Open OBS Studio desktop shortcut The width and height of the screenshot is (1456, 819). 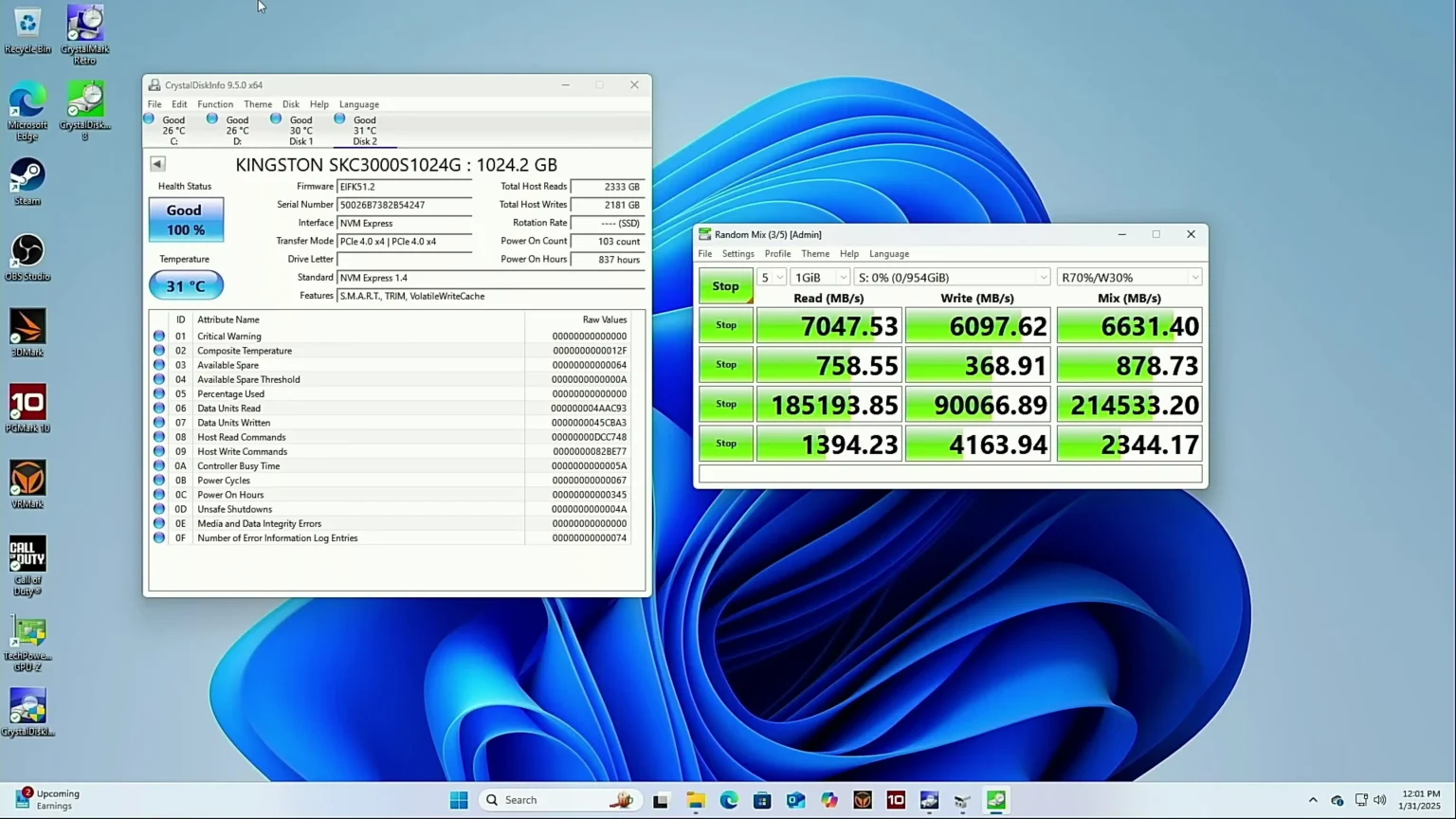click(27, 258)
